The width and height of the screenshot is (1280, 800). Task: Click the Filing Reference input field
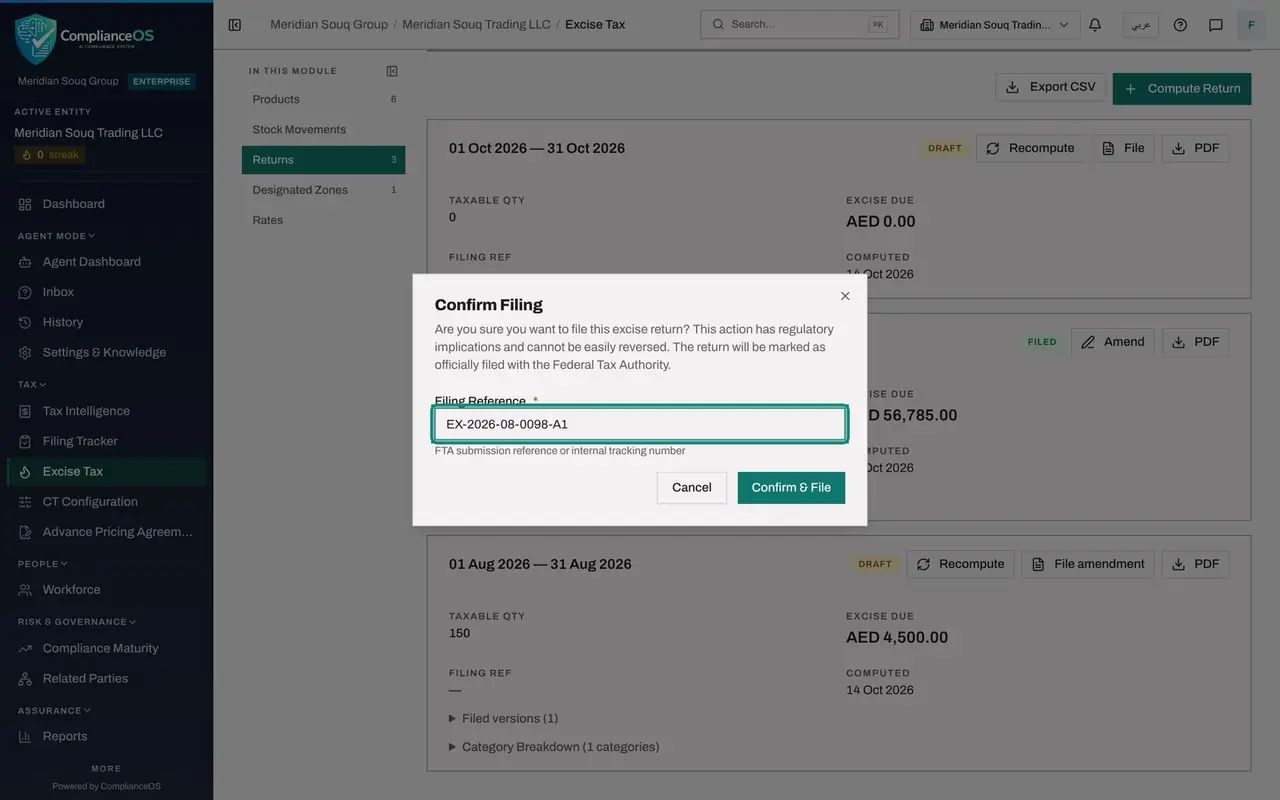640,424
